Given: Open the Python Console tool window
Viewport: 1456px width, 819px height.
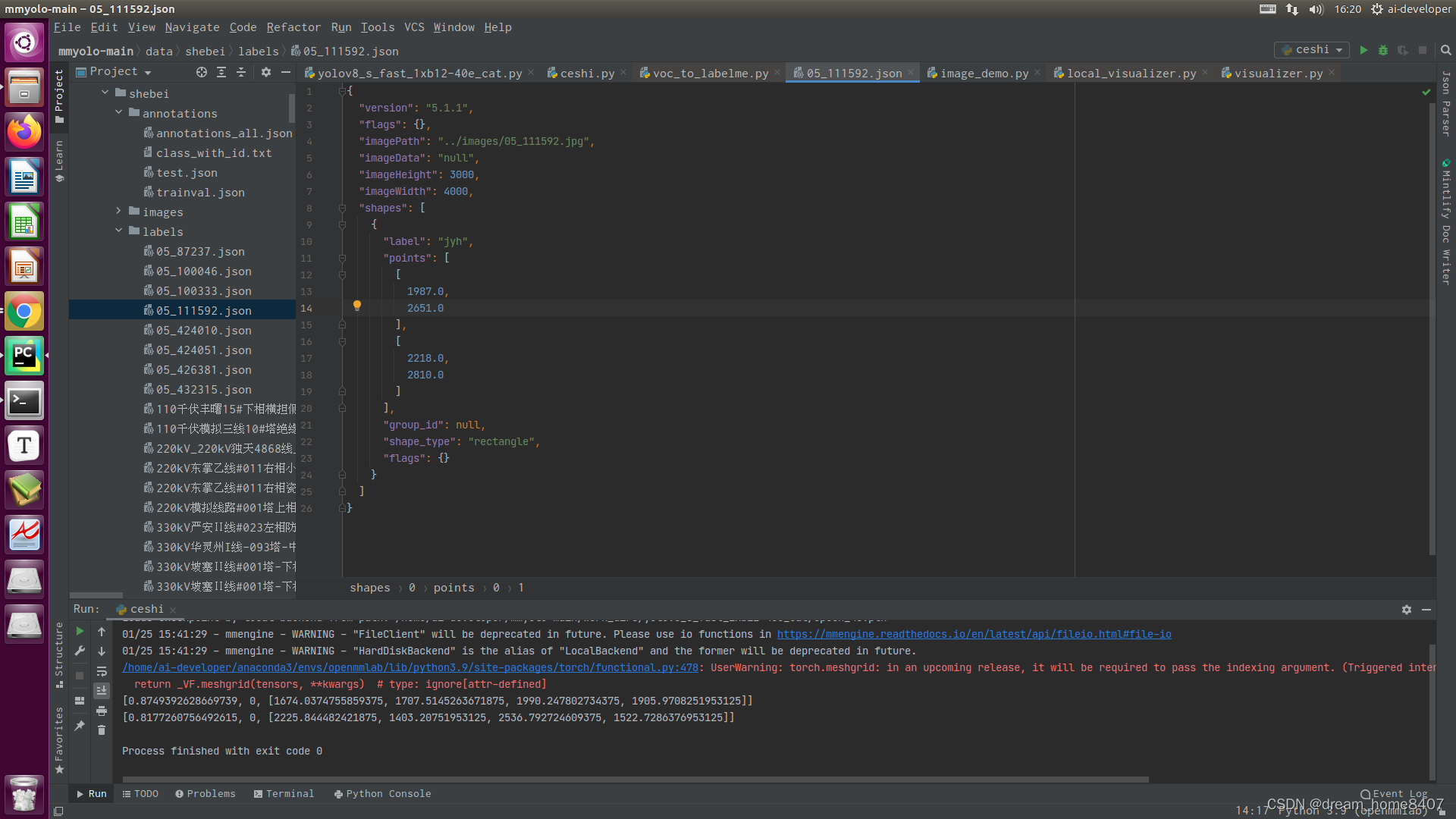Looking at the screenshot, I should [383, 794].
